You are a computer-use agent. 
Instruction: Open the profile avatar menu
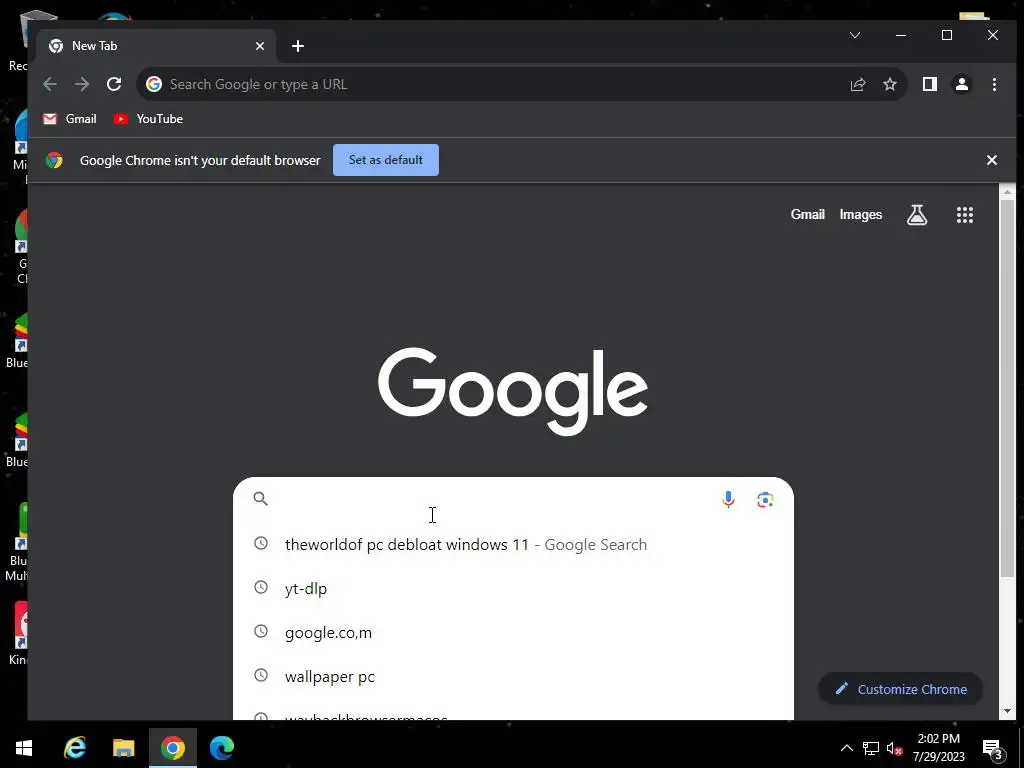[x=961, y=84]
